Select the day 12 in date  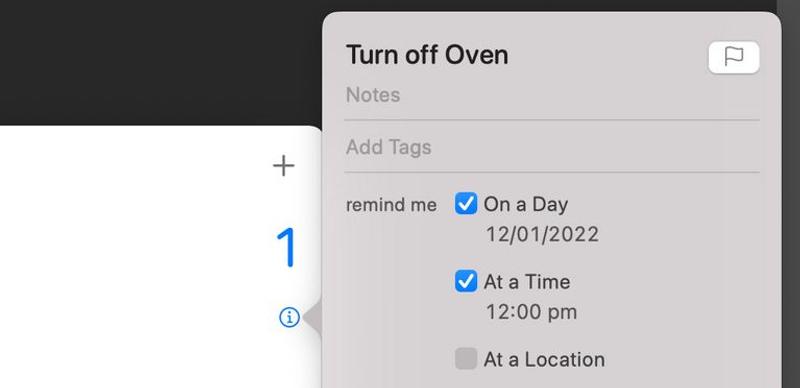pyautogui.click(x=497, y=235)
